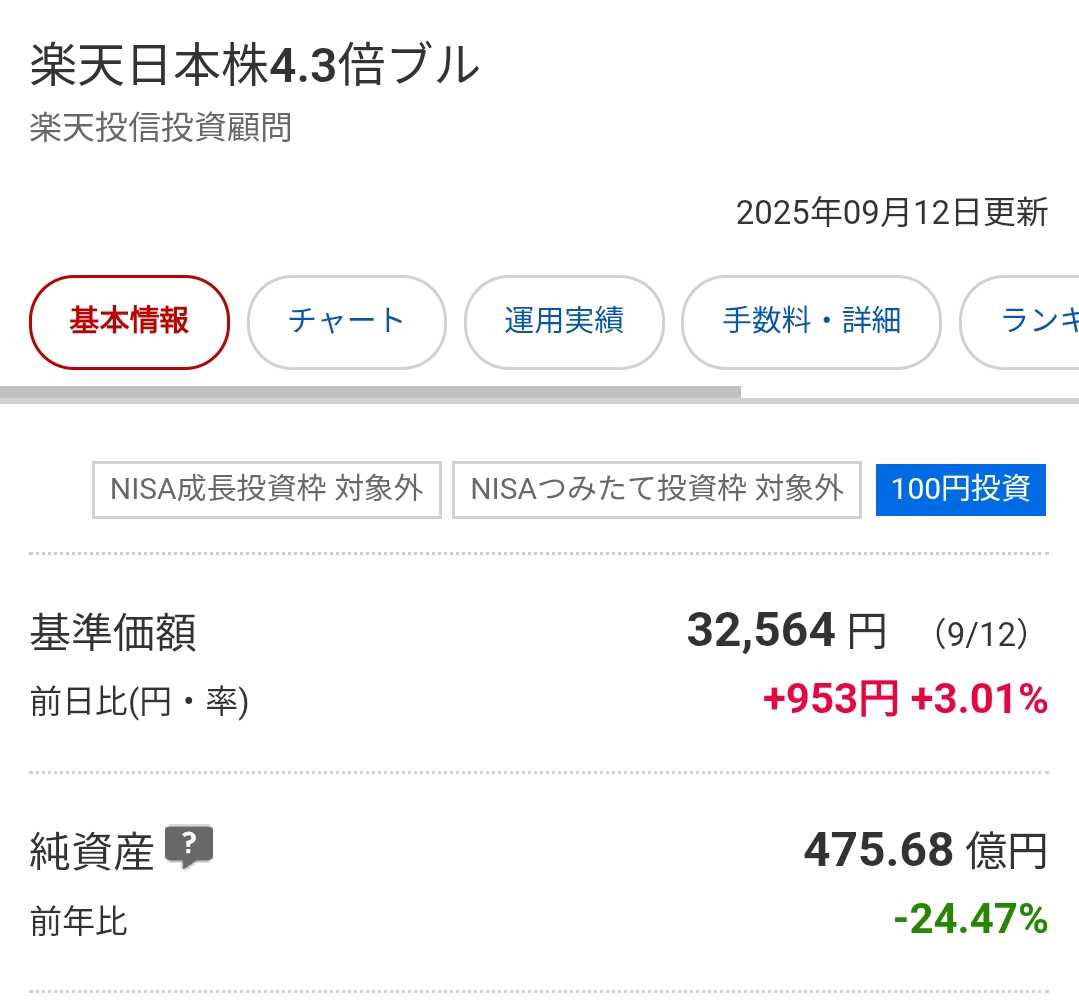Switch to the チャート tab

pyautogui.click(x=346, y=322)
